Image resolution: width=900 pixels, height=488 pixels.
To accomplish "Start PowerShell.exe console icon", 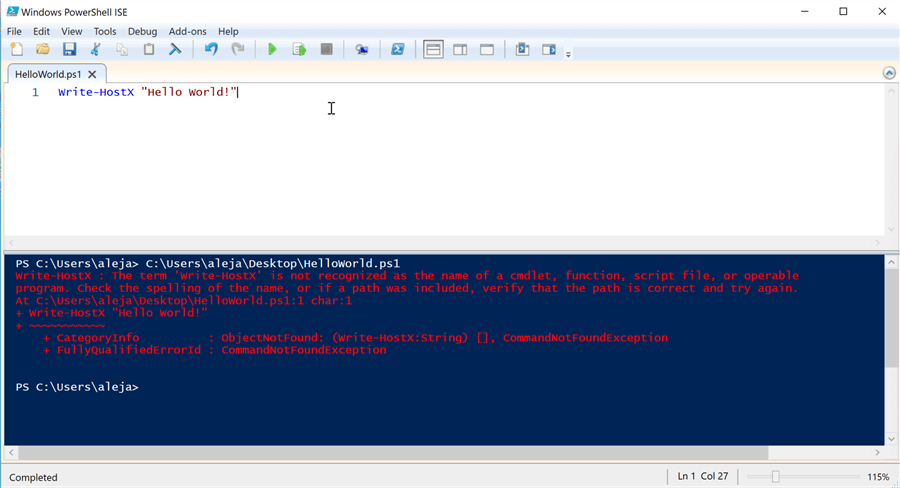I will pyautogui.click(x=397, y=49).
